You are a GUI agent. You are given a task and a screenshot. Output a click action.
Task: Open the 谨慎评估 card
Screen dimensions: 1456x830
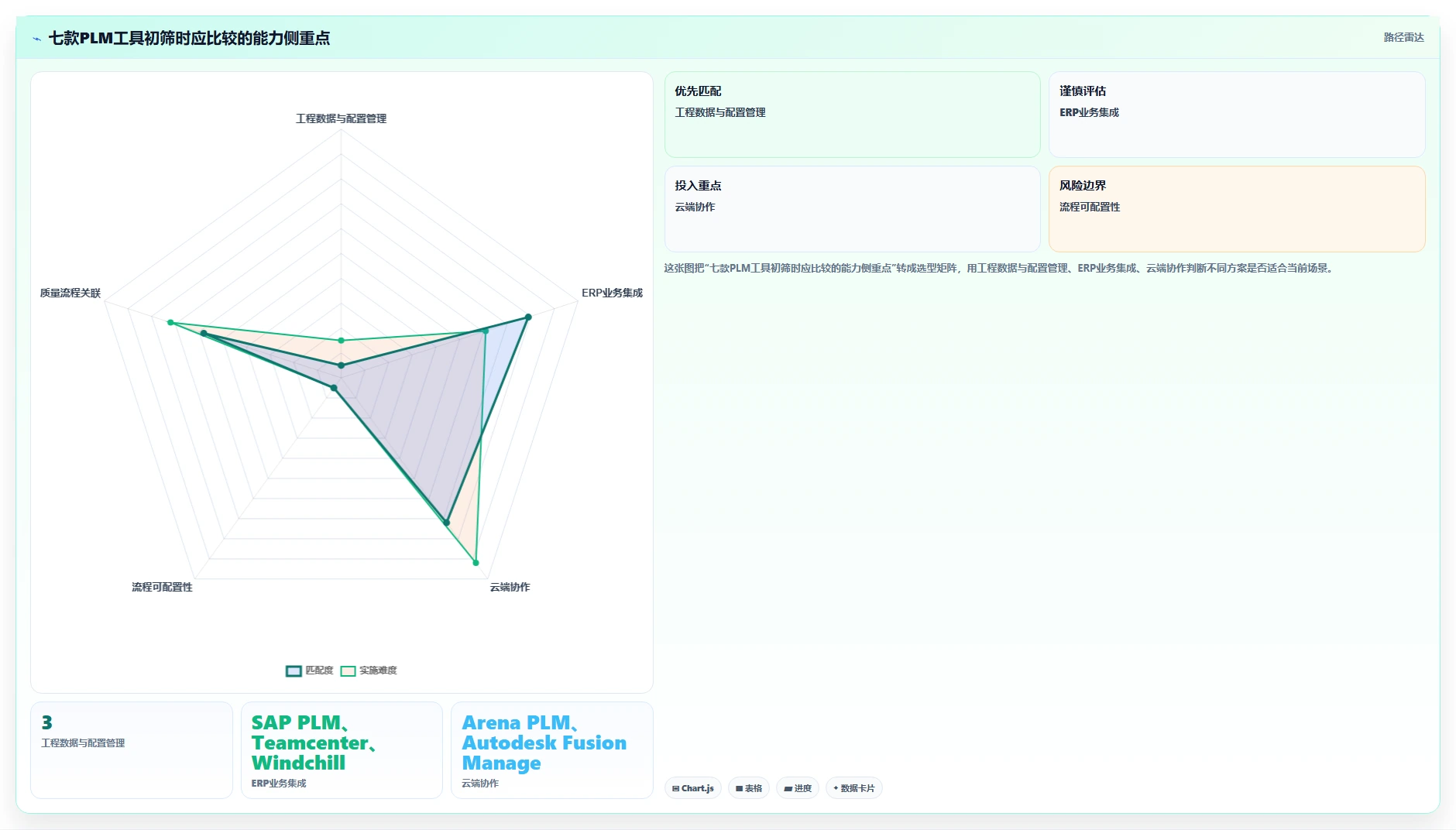(x=1237, y=115)
